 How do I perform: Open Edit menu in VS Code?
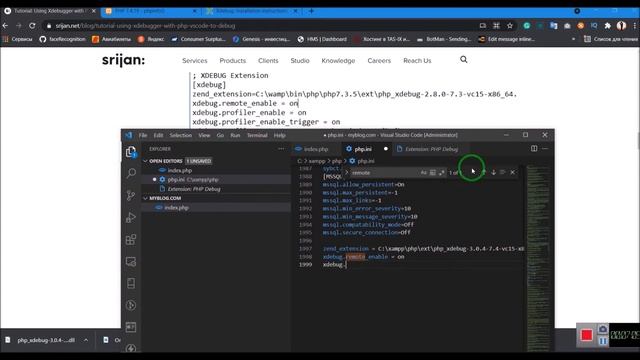158,135
